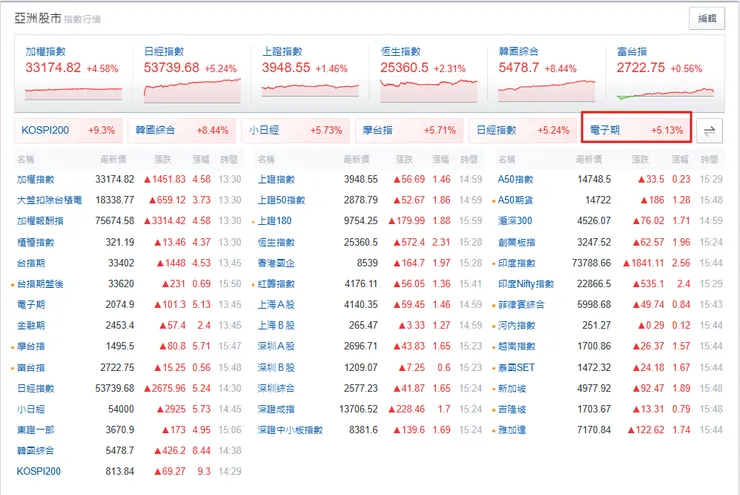Click 最新價 header in the left table
Image resolution: width=740 pixels, height=495 pixels.
113,159
